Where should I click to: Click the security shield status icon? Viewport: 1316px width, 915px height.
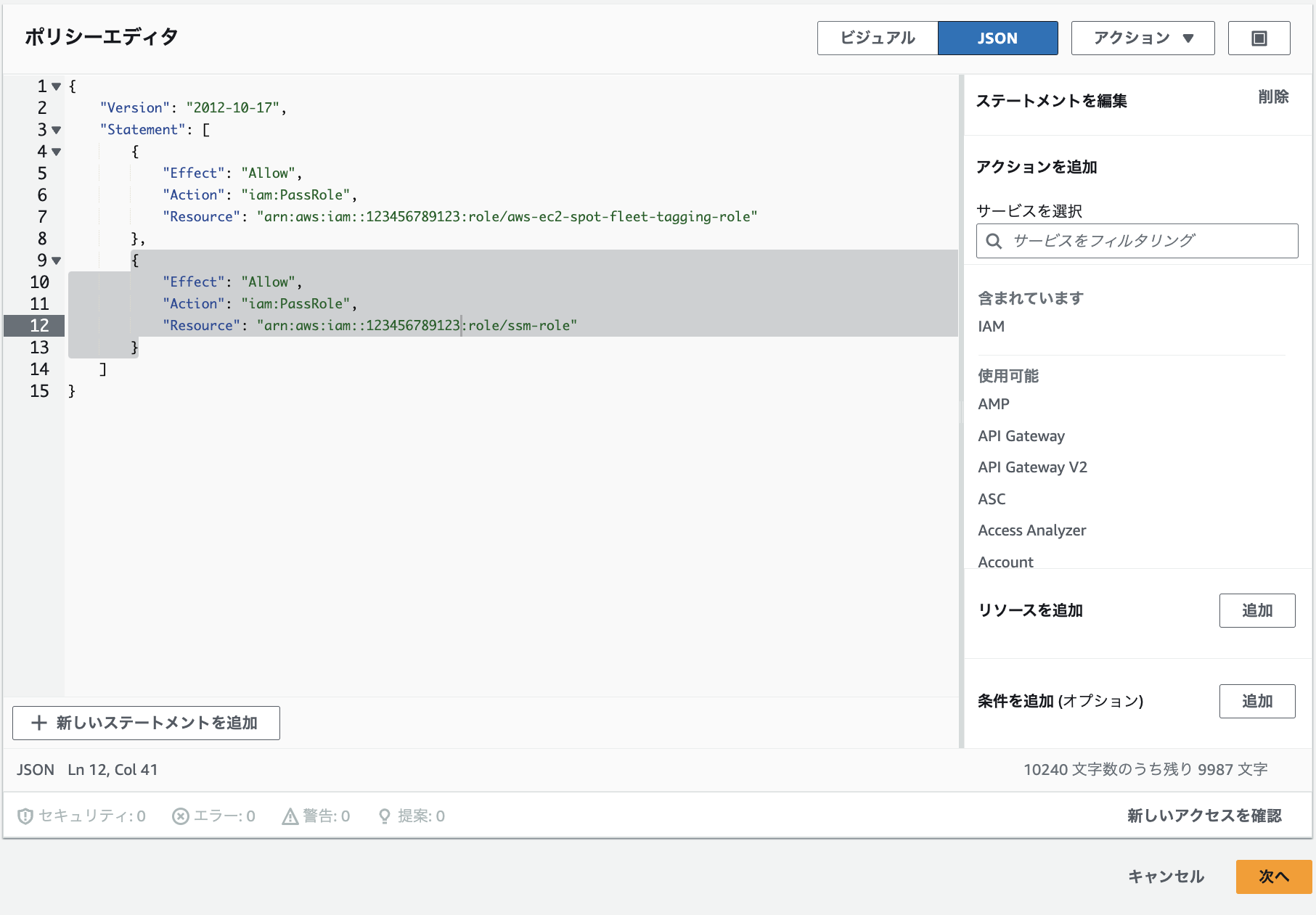tap(25, 816)
